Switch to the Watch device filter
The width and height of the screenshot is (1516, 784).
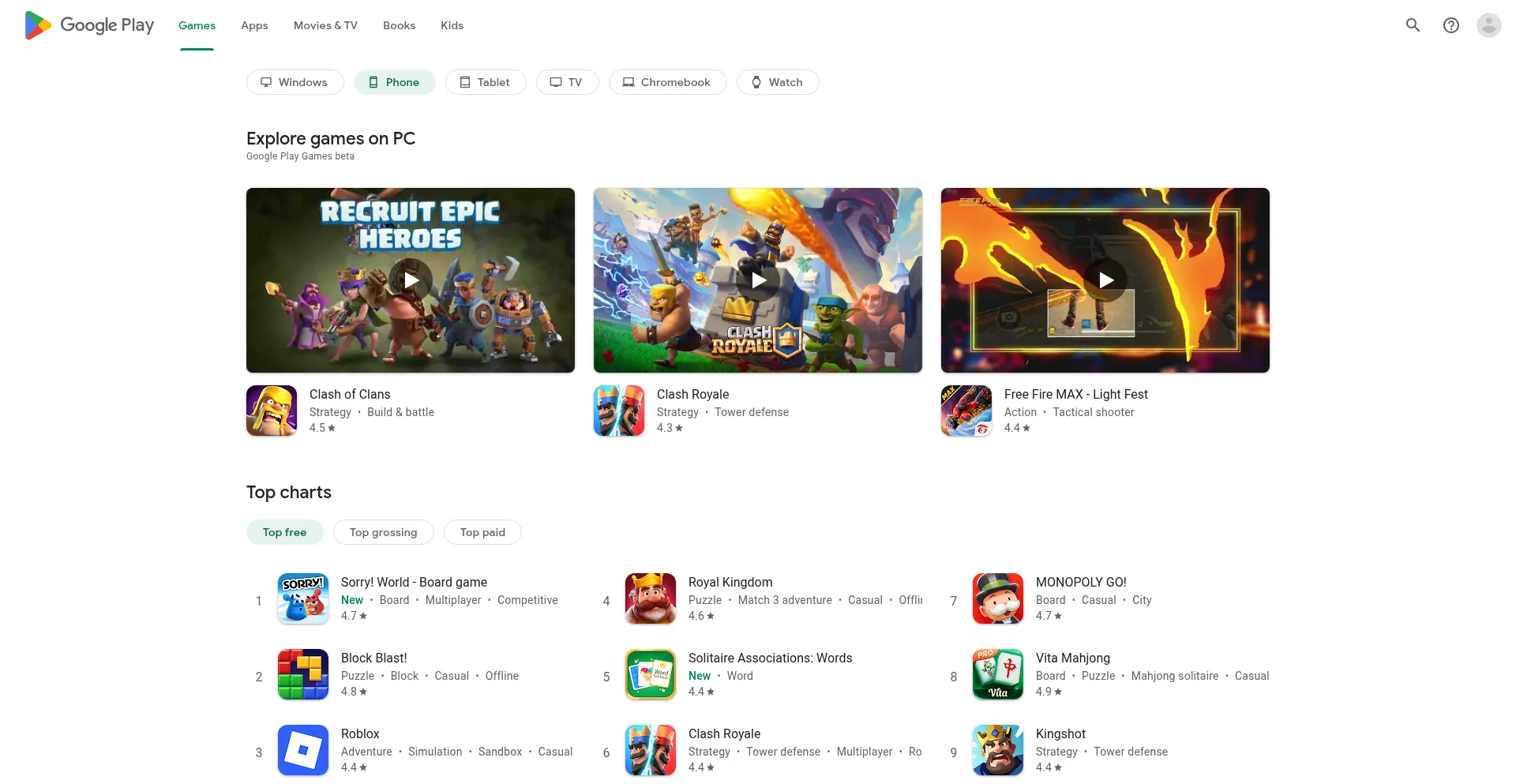[x=777, y=82]
